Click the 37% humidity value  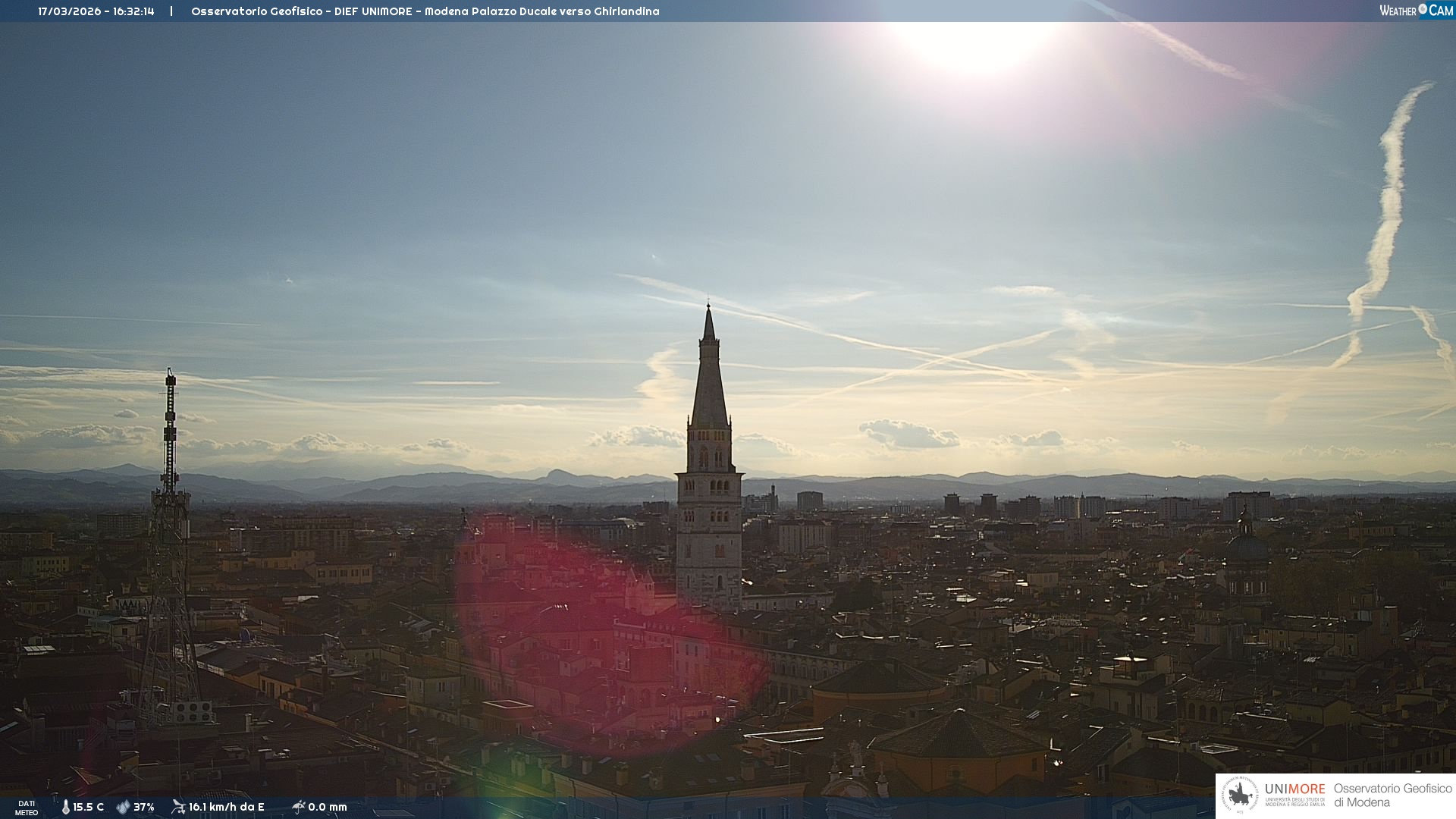[x=144, y=807]
